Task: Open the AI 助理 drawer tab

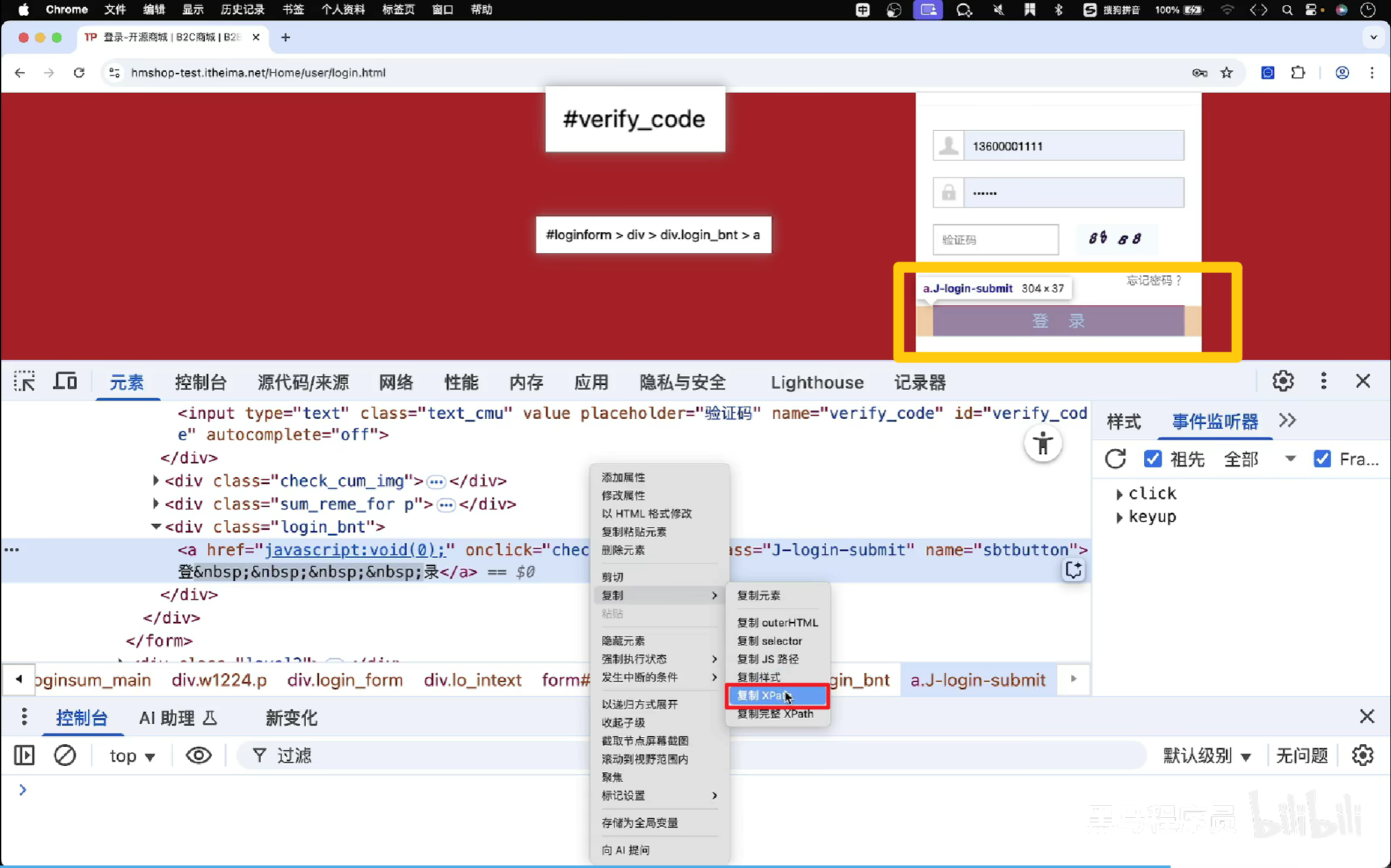Action: tap(178, 718)
